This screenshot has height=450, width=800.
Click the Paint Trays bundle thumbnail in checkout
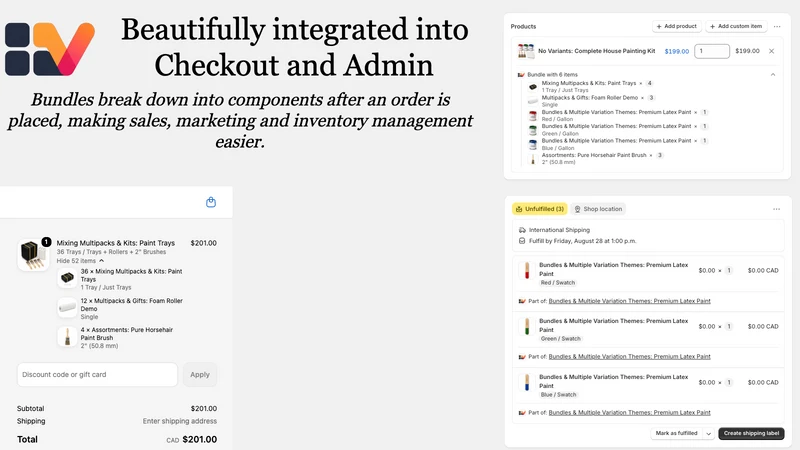33,254
